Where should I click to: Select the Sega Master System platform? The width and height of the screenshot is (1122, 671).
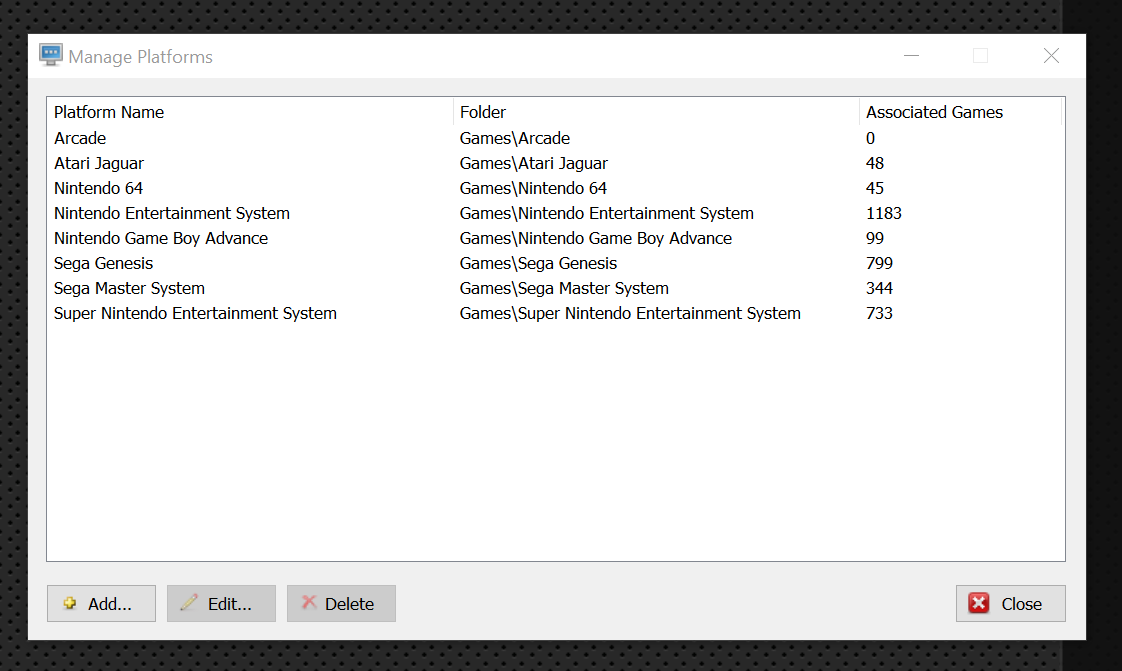[130, 288]
